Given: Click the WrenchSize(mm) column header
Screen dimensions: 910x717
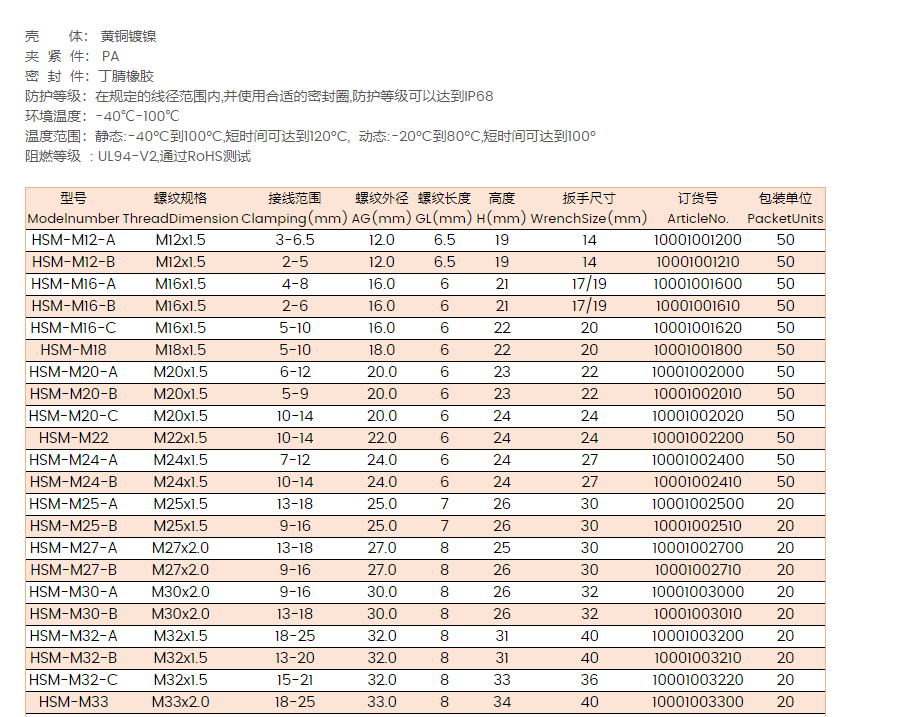Looking at the screenshot, I should 588,218.
